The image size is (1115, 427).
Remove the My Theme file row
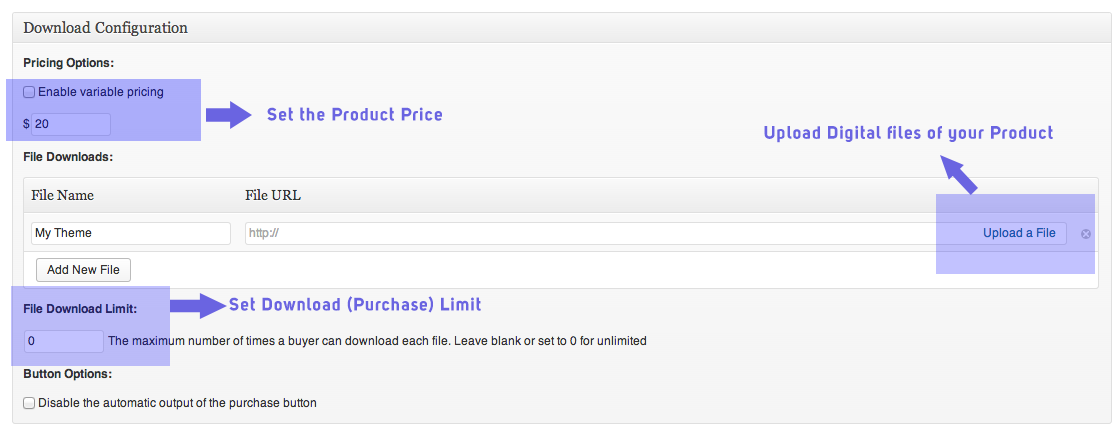point(1086,233)
